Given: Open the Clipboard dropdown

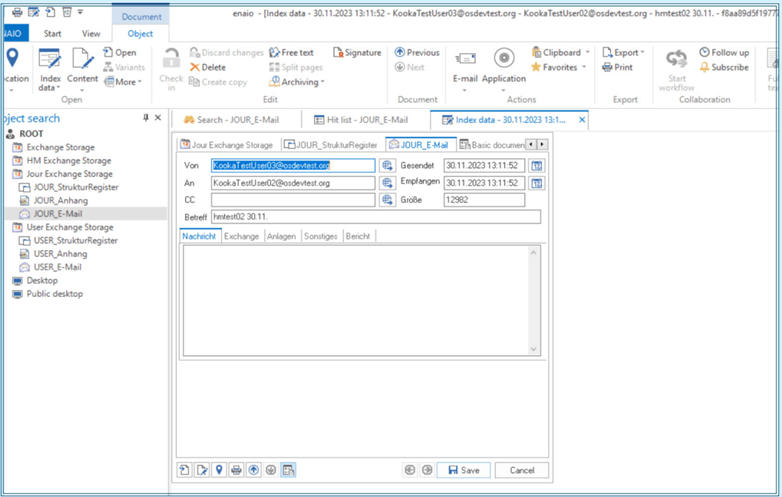Looking at the screenshot, I should 561,52.
